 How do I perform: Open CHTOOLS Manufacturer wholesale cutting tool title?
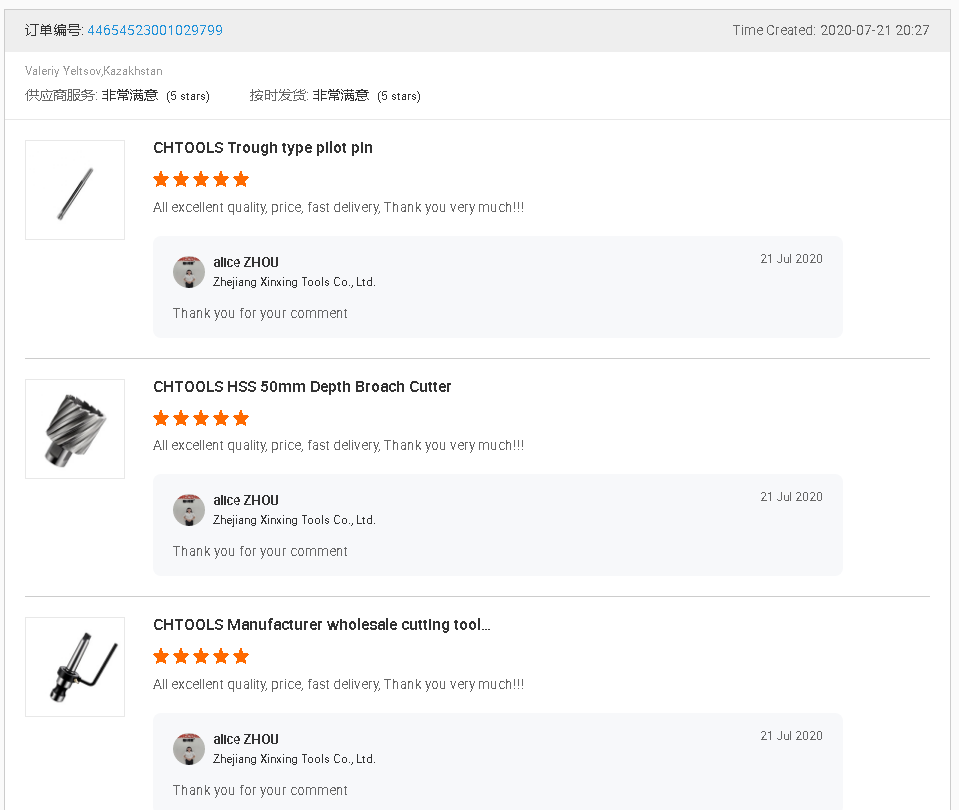(x=321, y=625)
